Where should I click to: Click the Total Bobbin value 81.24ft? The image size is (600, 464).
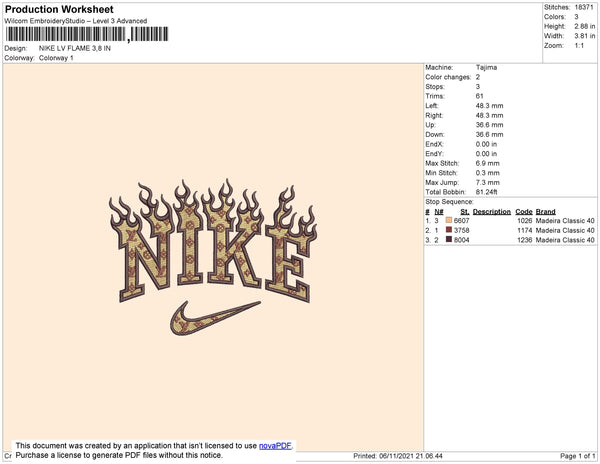486,192
